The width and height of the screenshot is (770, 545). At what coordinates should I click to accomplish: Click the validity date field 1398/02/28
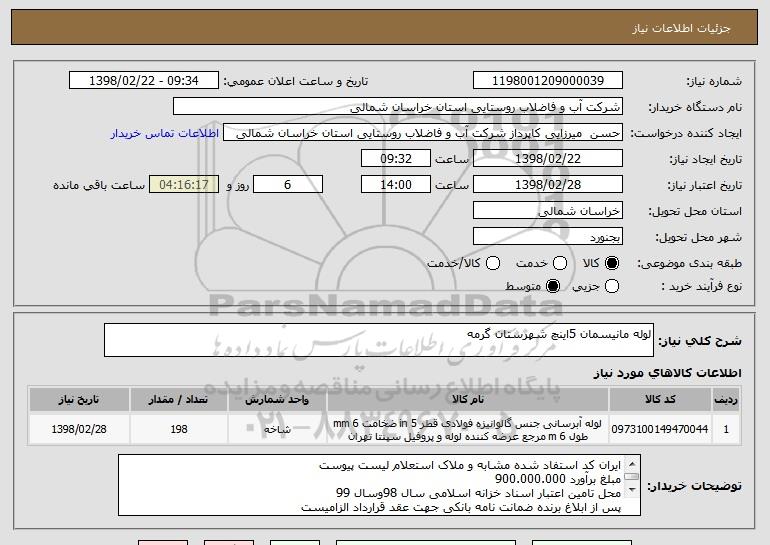point(548,185)
